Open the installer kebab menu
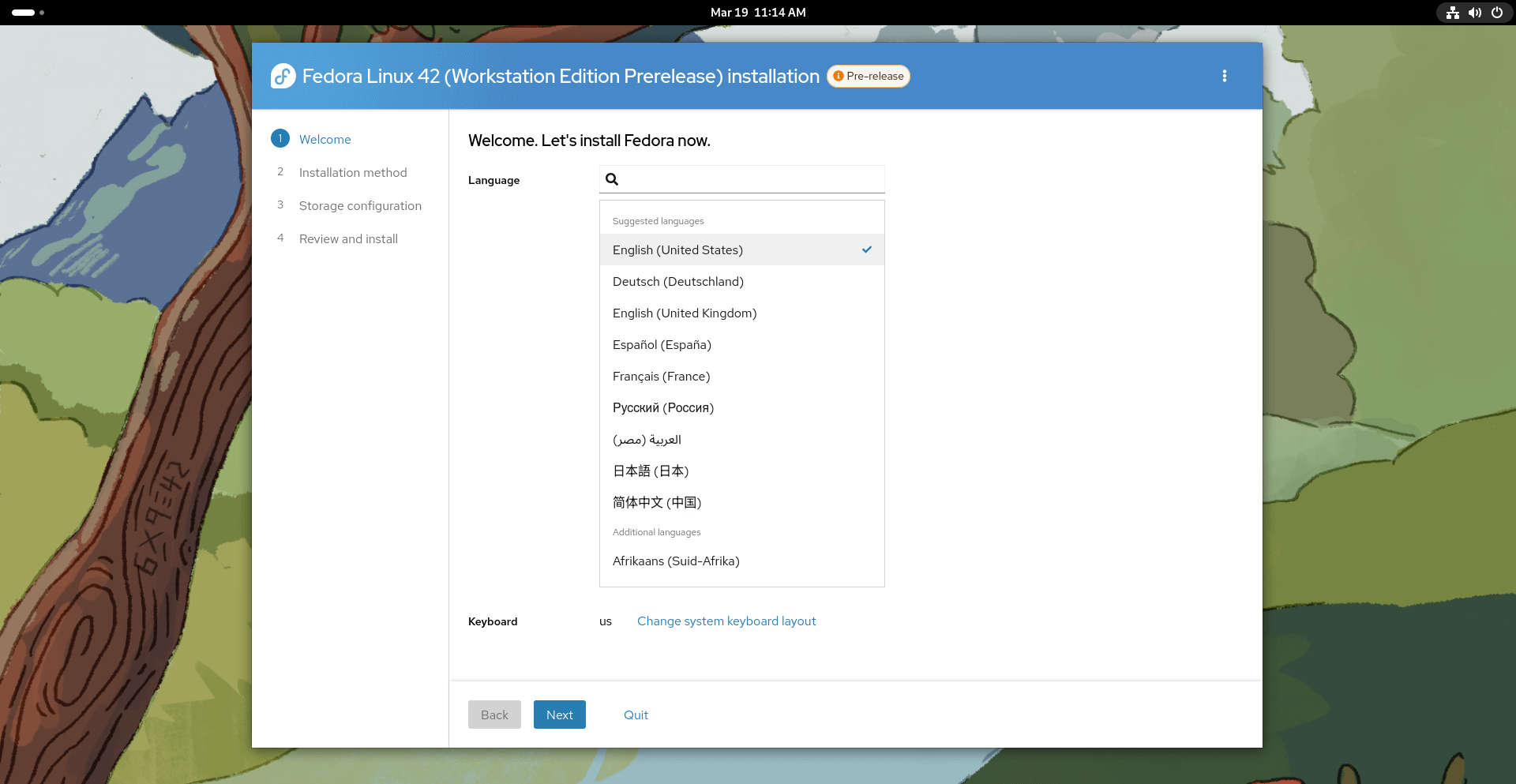Screen dimensions: 1516x784 (1225, 76)
